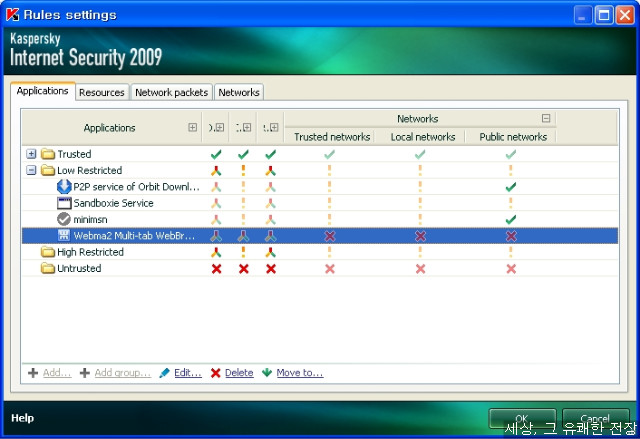The image size is (640, 439).
Task: Maximize the Rules settings window
Action: pos(604,16)
